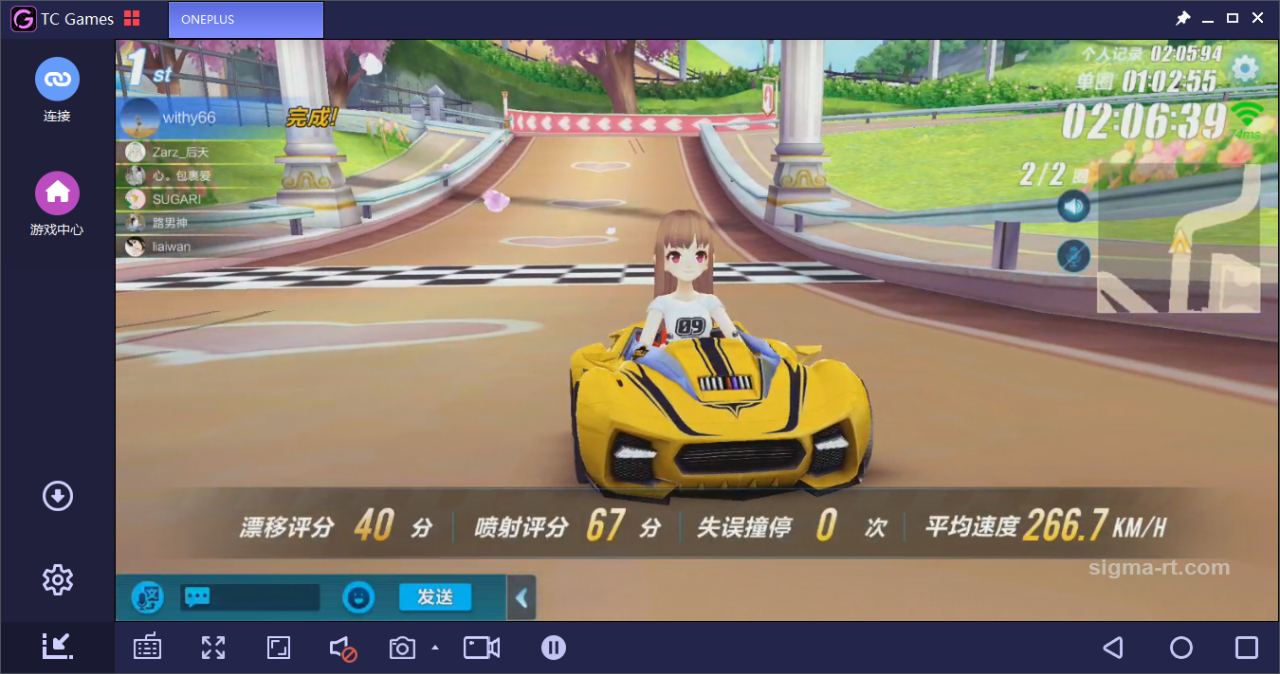Tap the Android home circle button

[x=1181, y=647]
